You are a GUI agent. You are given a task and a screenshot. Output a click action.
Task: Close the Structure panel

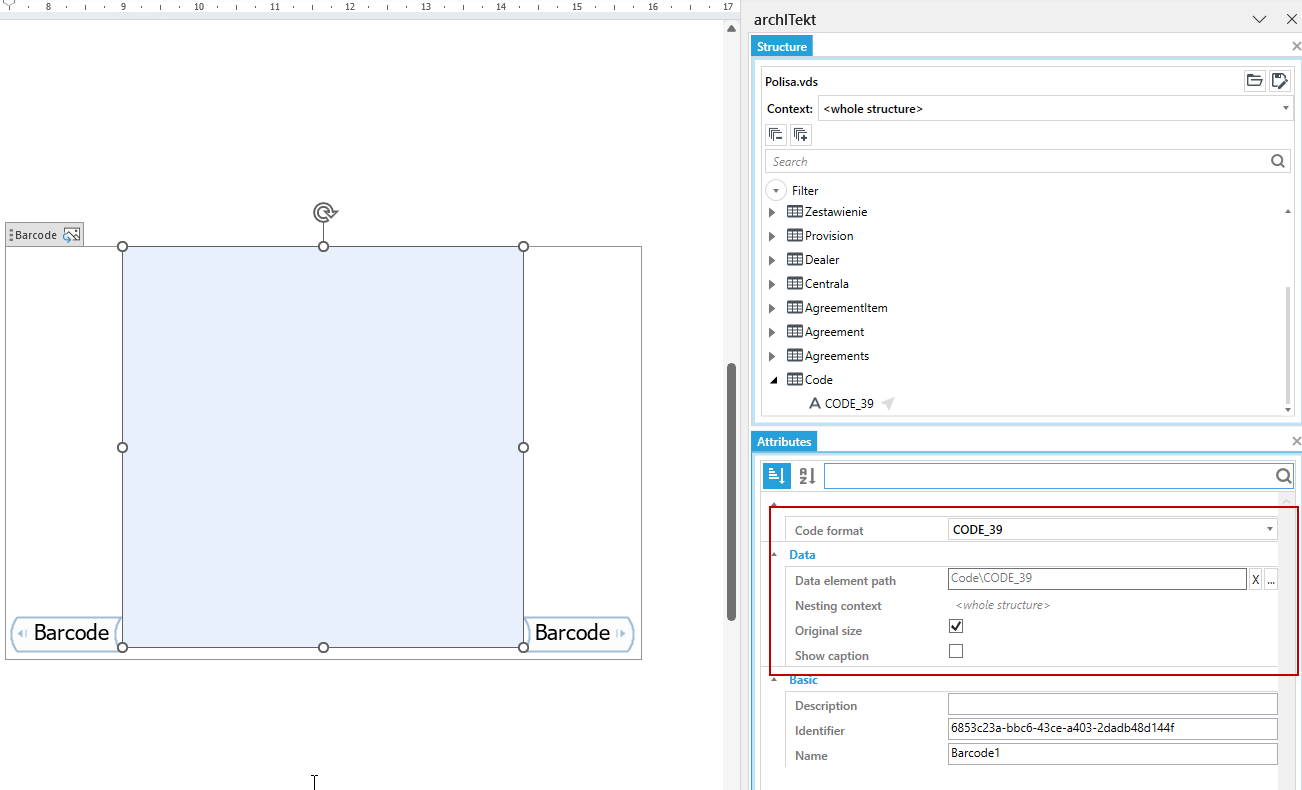coord(1296,46)
